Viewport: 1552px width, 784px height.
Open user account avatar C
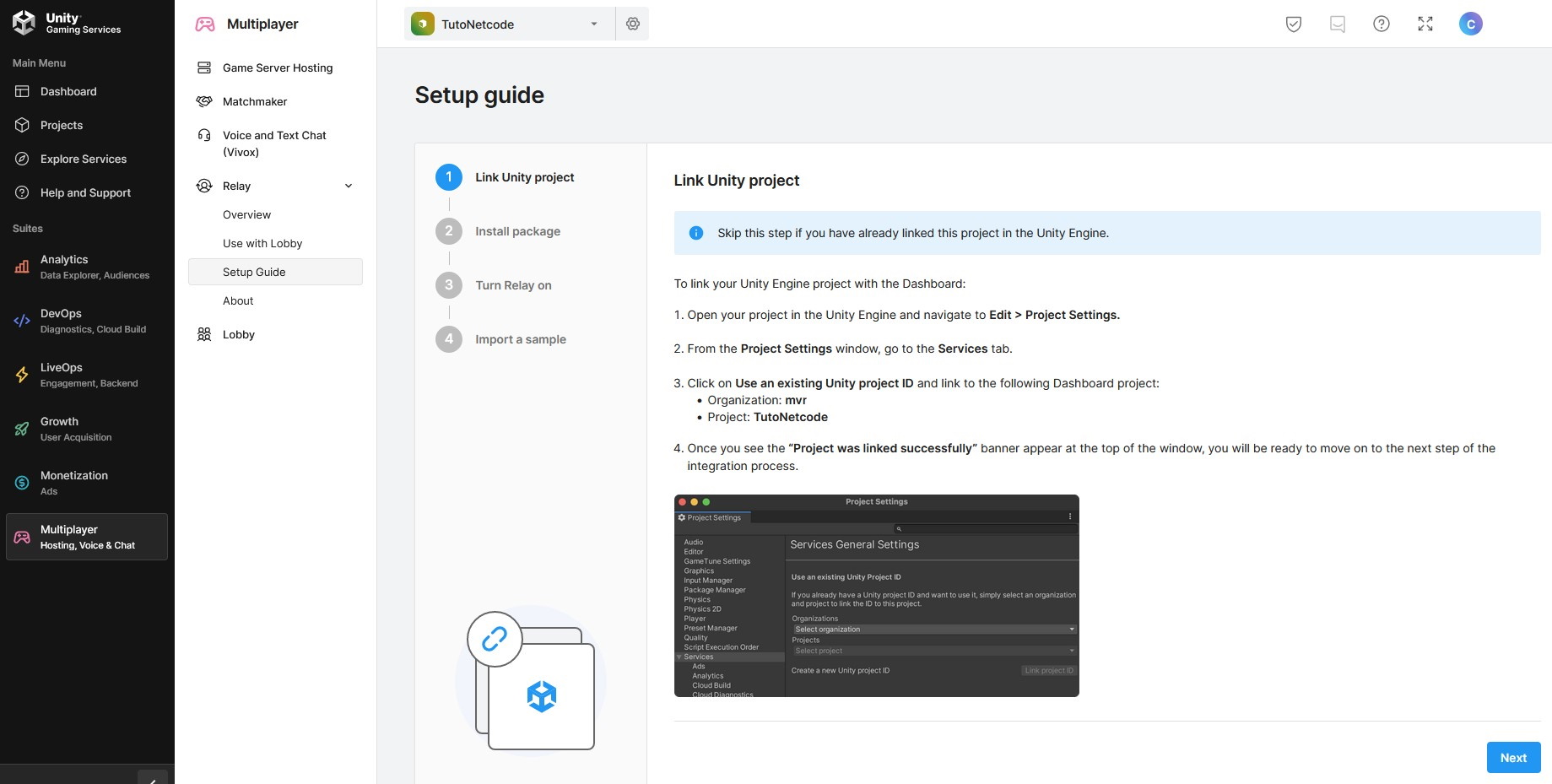(x=1471, y=24)
